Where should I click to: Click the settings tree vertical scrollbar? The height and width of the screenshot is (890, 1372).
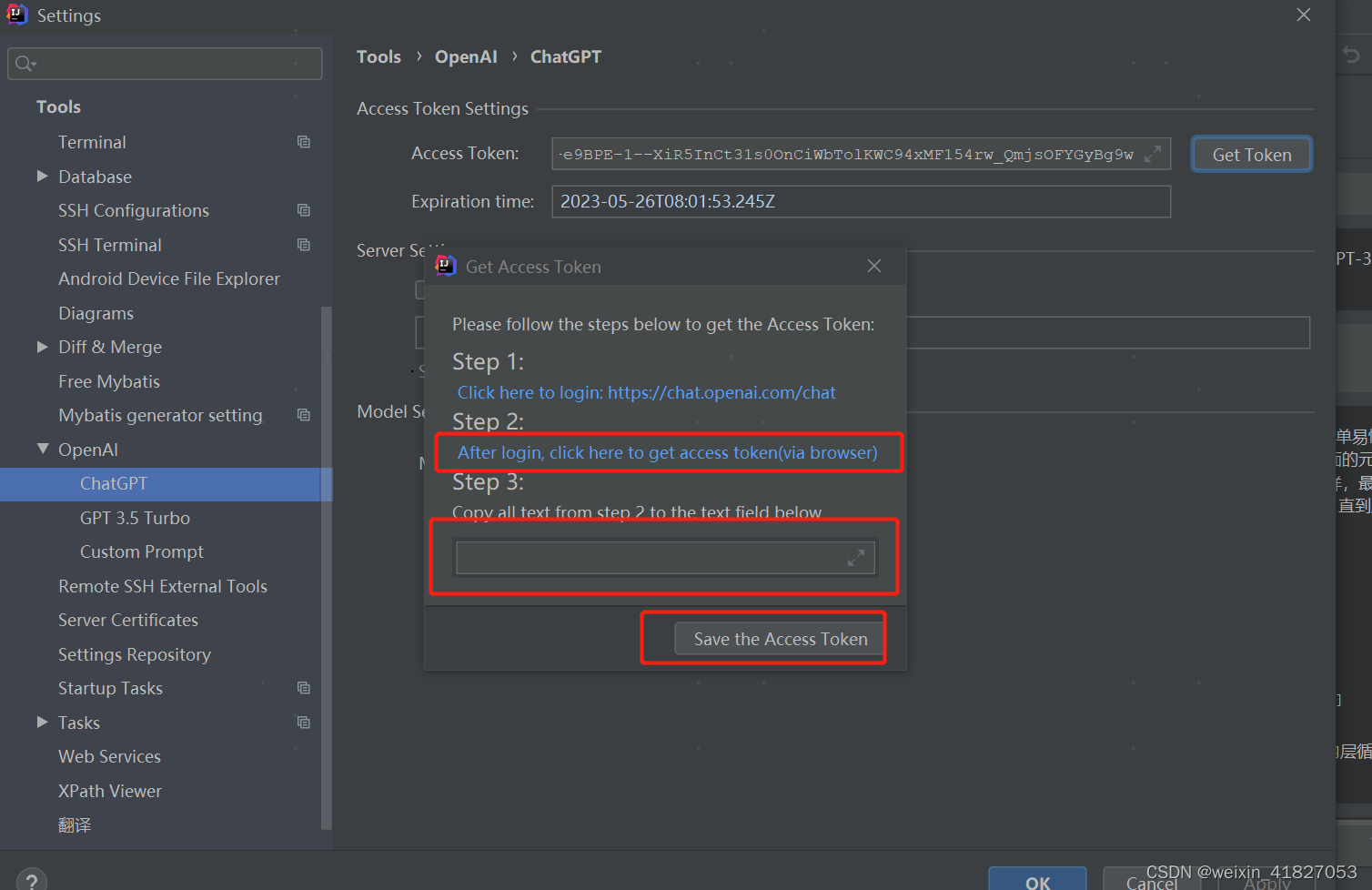tap(327, 568)
